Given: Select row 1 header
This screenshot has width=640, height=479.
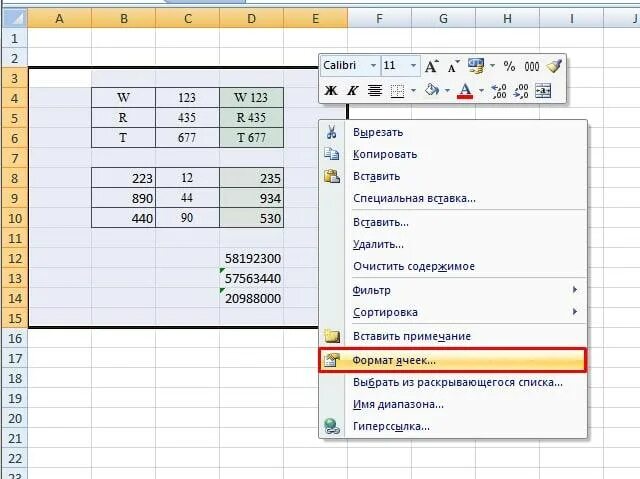Looking at the screenshot, I should [x=15, y=38].
